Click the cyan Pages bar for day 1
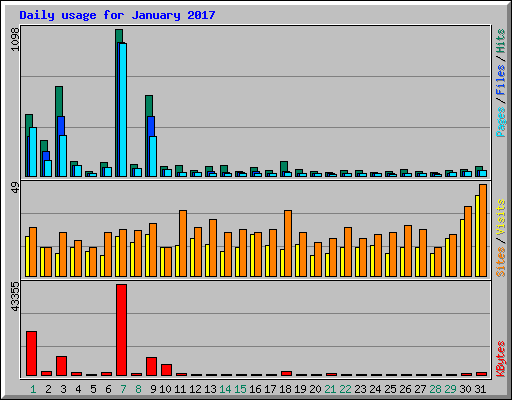Viewport: 512px width, 400px height. tap(33, 152)
